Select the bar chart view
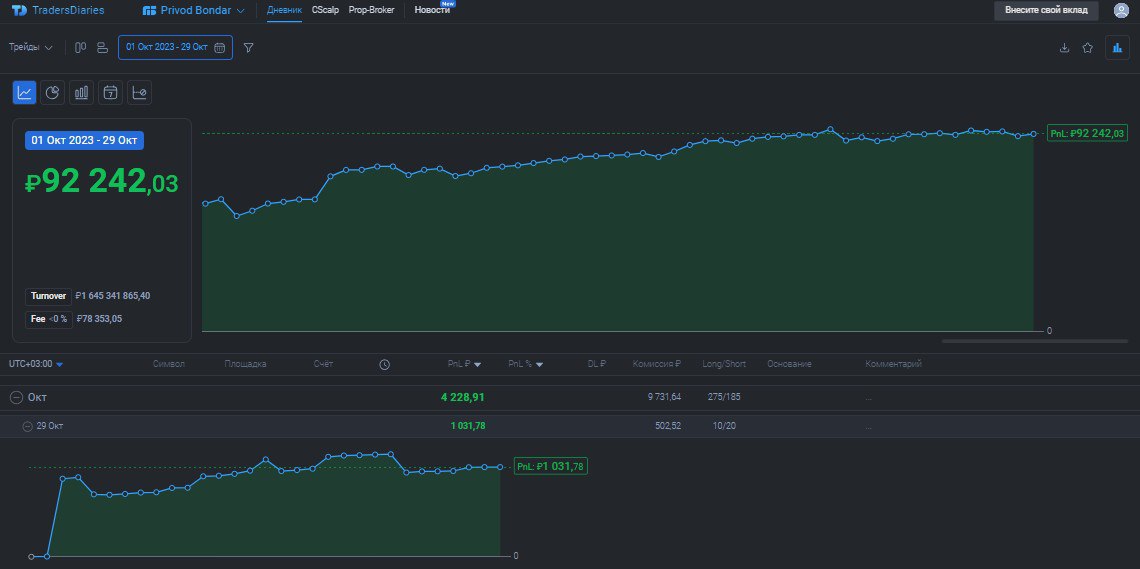 (81, 92)
